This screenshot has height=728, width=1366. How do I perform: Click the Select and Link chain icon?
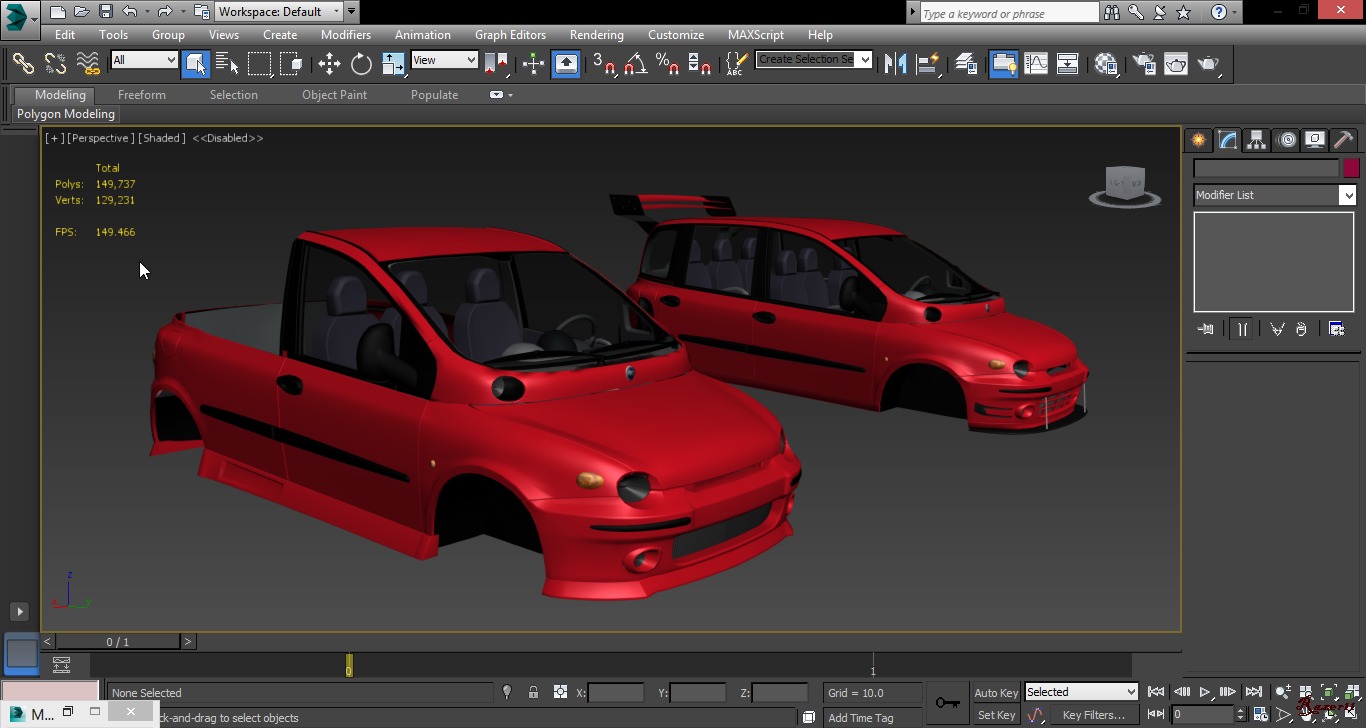(x=23, y=64)
